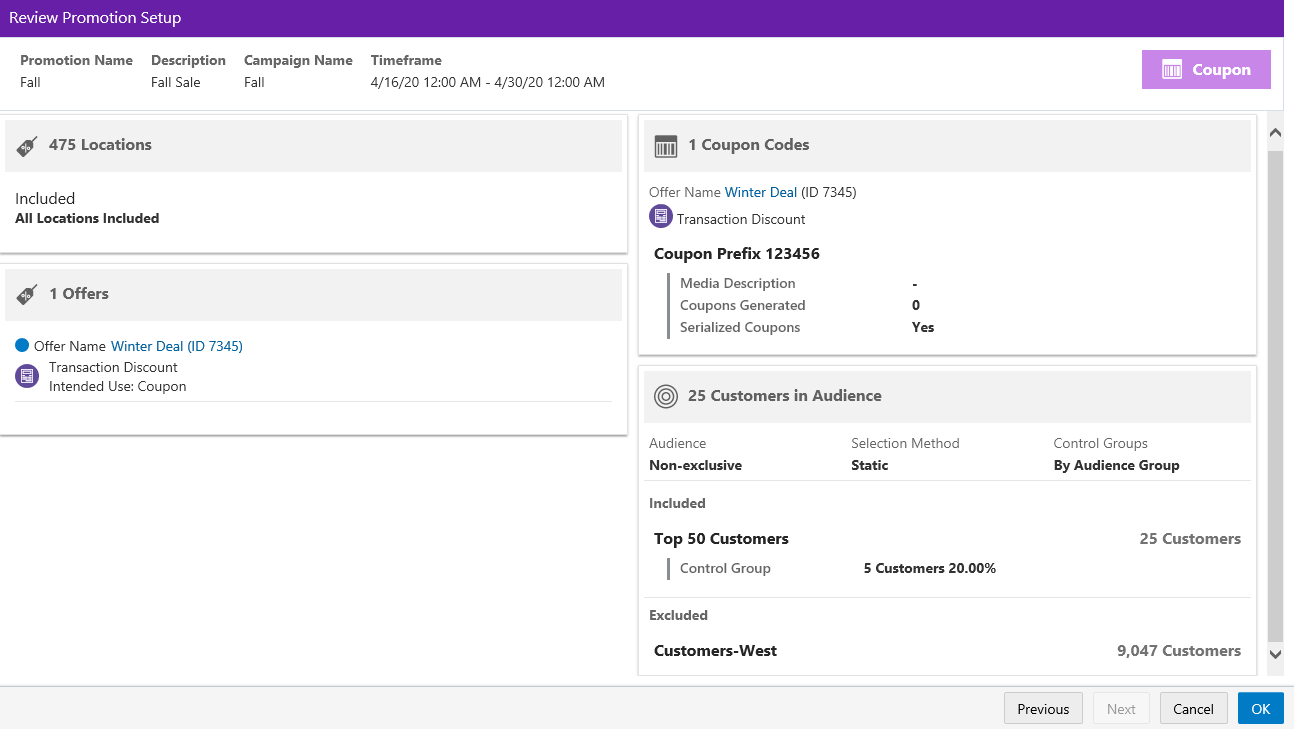Click the barcode icon on Coupon button
This screenshot has height=730, width=1294.
point(1172,70)
